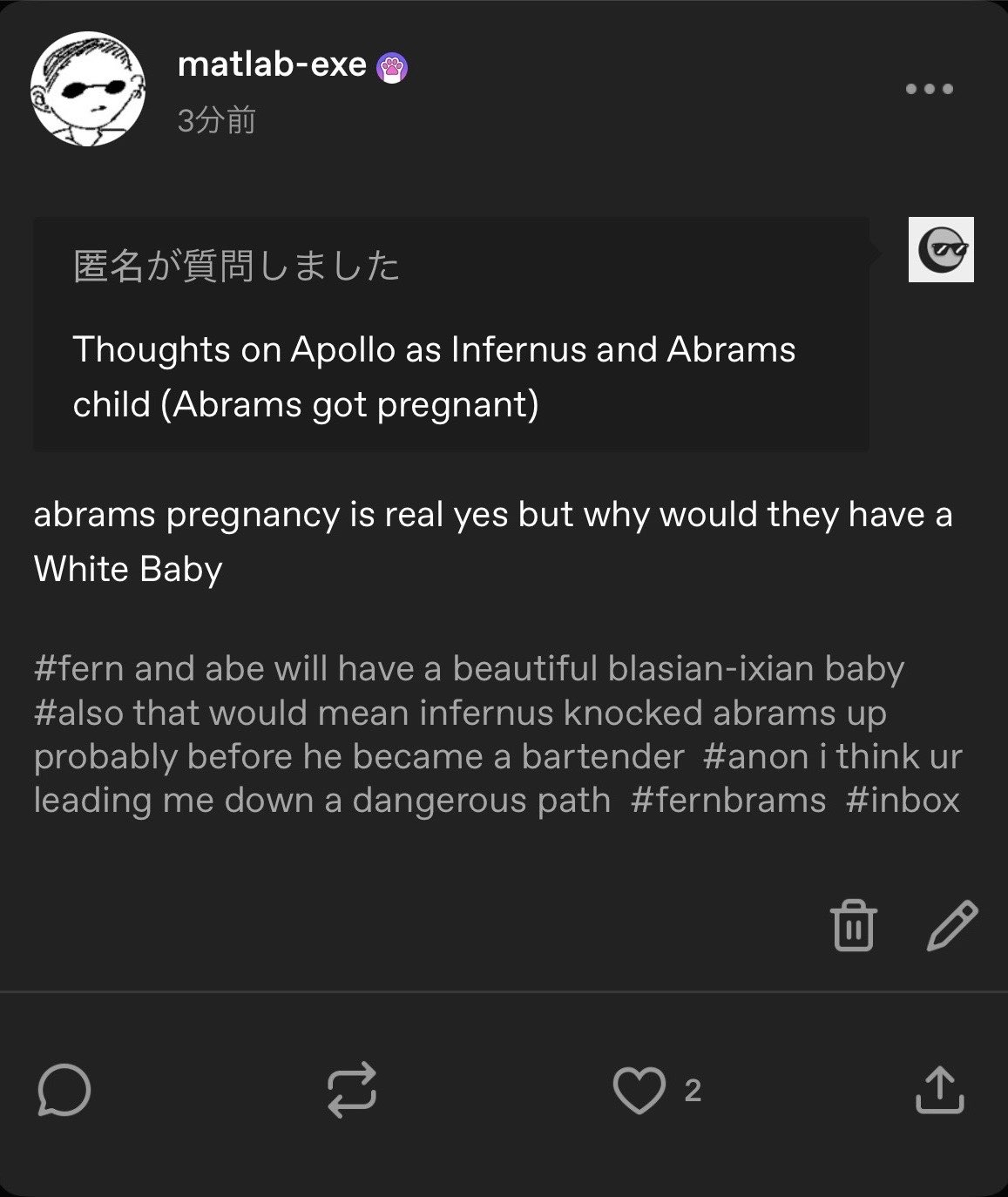Click the purple paw badge icon

[392, 68]
